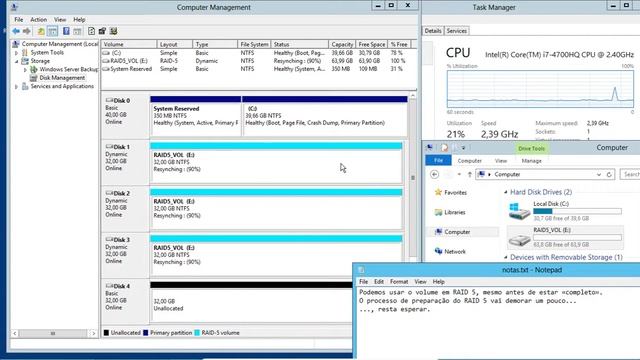This screenshot has width=640, height=360.
Task: Sort by Free Space column header
Action: (x=371, y=44)
